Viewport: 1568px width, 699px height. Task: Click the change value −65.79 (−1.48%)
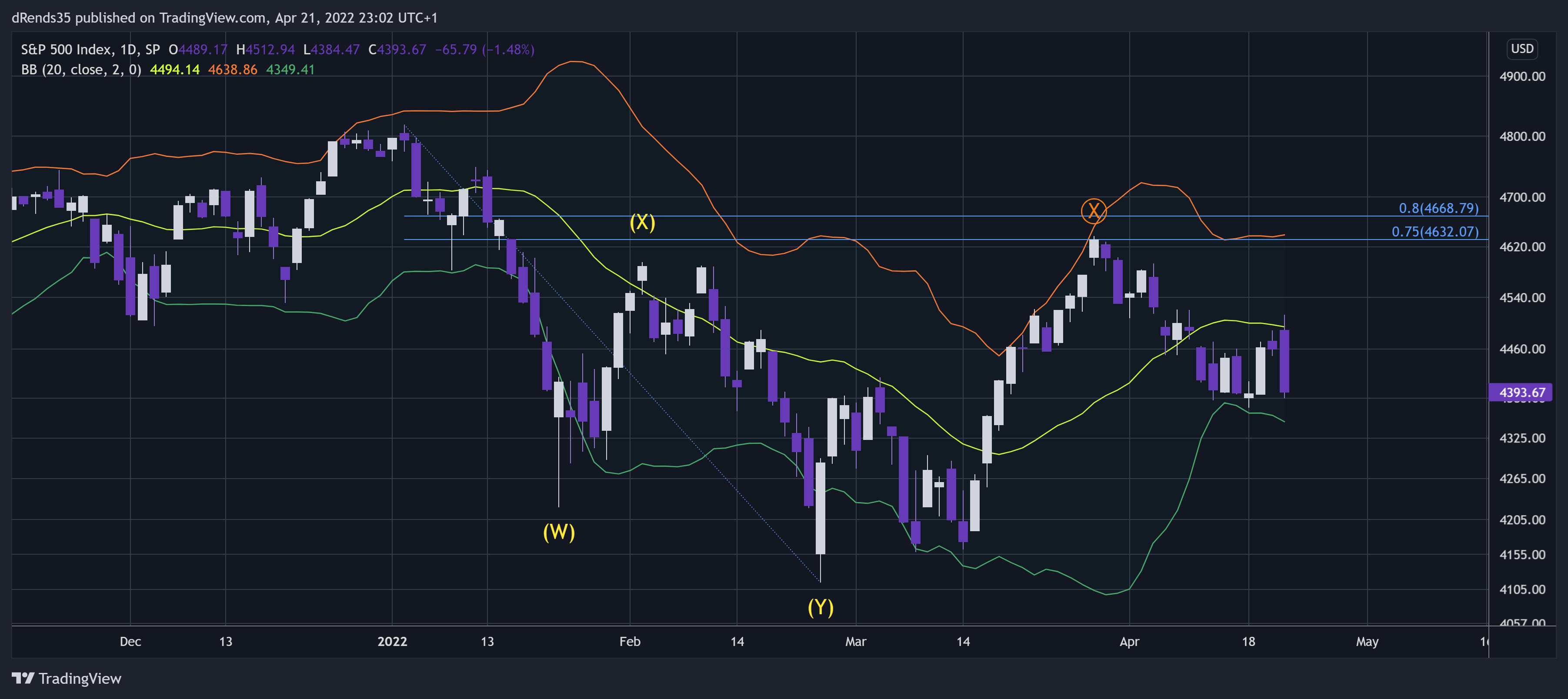[484, 49]
